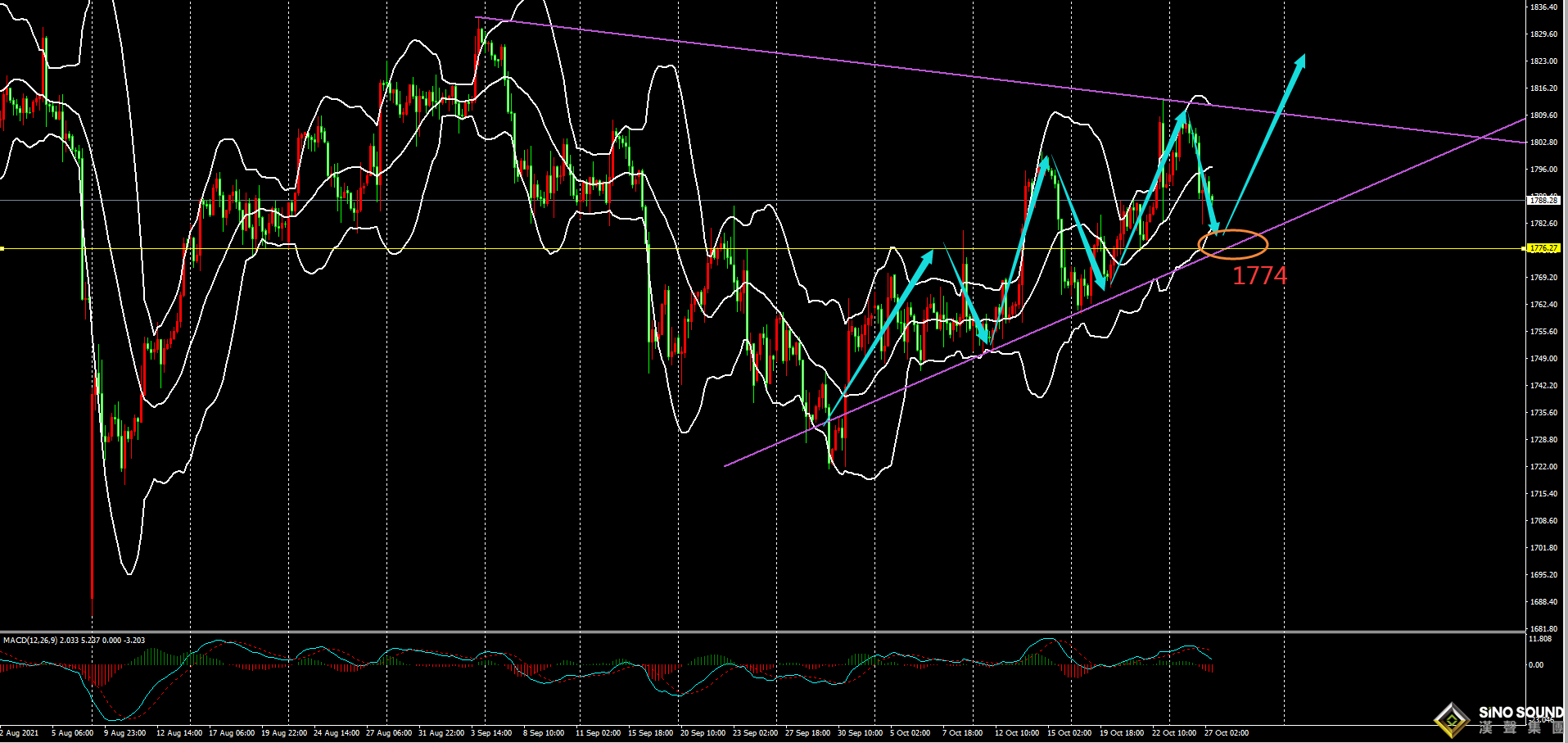
Task: Click the 9 Aug 23:00 time axis label
Action: pyautogui.click(x=124, y=733)
